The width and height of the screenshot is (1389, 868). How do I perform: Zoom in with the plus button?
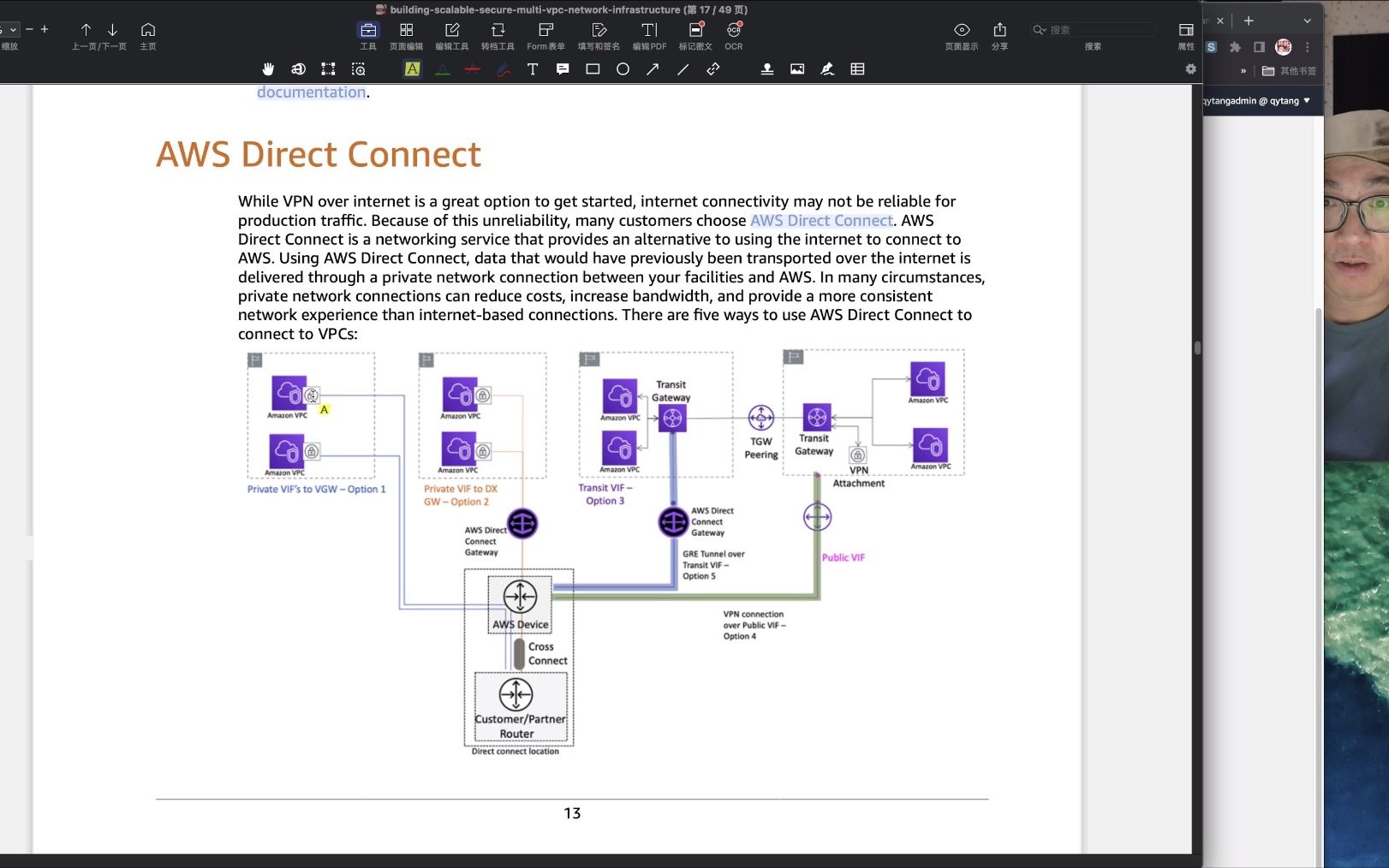[45, 30]
